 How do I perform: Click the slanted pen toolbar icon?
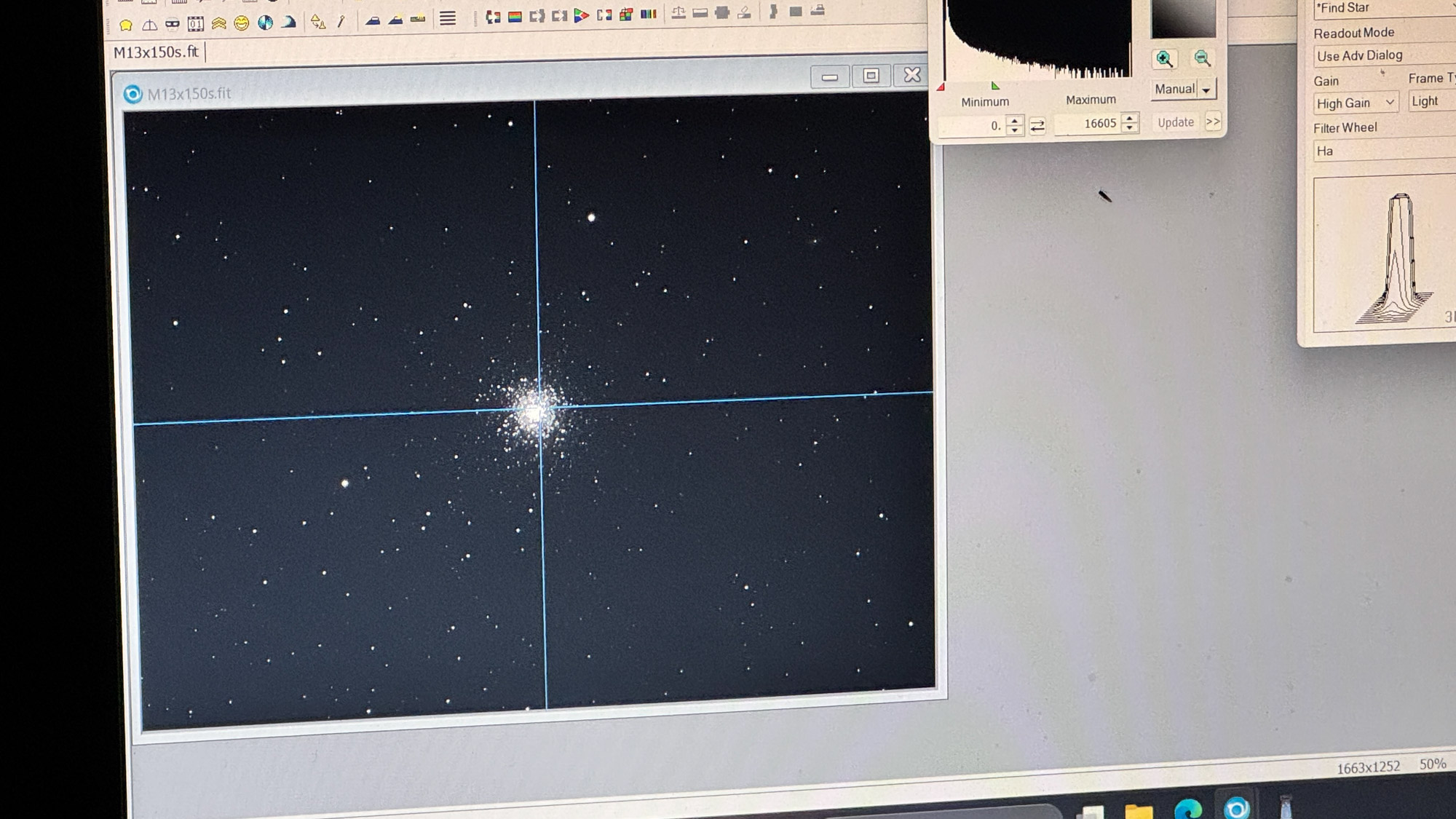341,21
